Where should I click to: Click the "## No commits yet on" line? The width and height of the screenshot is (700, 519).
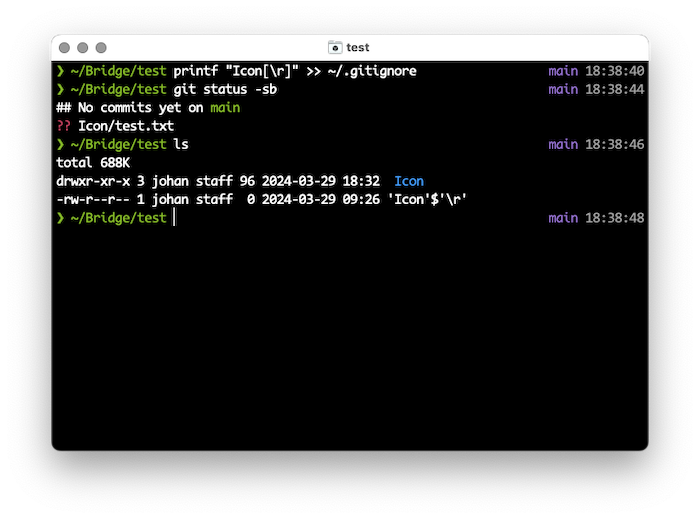pos(129,108)
